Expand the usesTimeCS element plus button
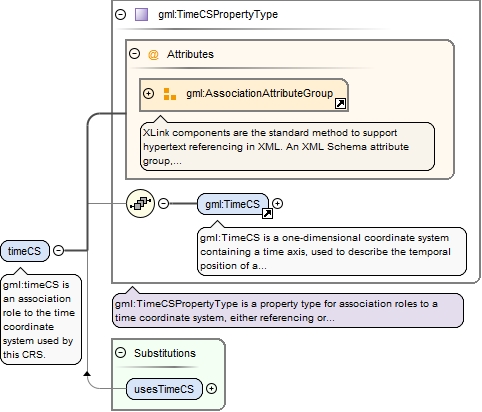The width and height of the screenshot is (482, 412). click(x=211, y=389)
